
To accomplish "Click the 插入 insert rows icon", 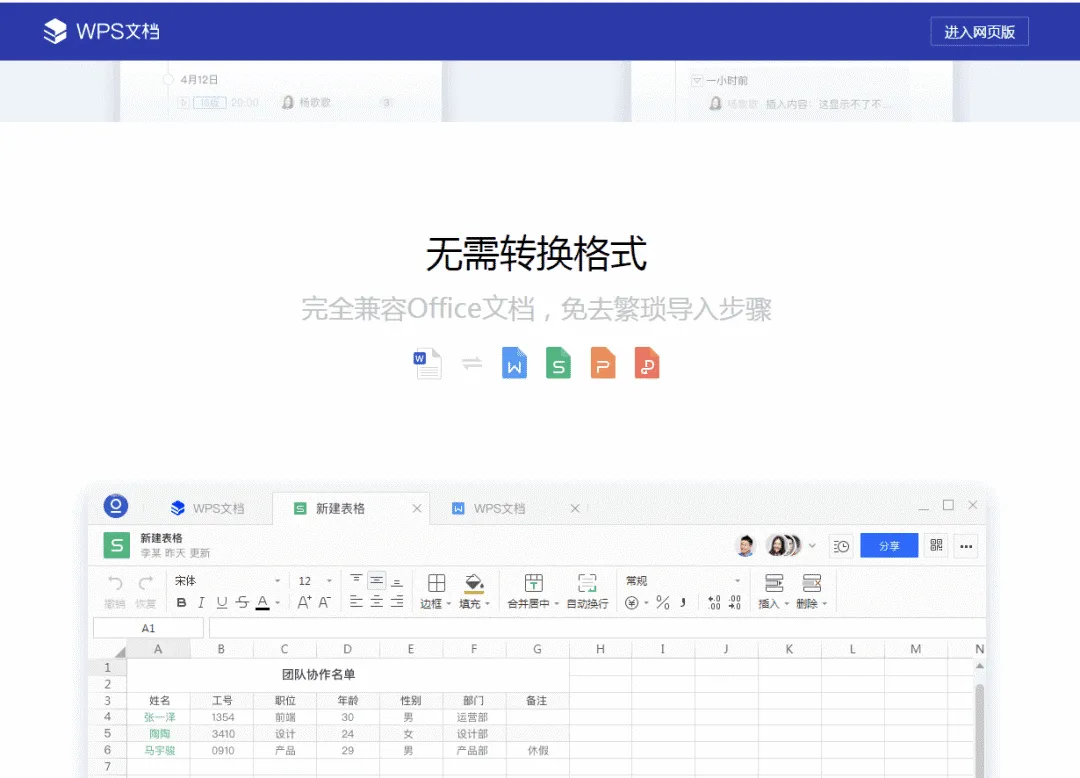I will tap(774, 583).
